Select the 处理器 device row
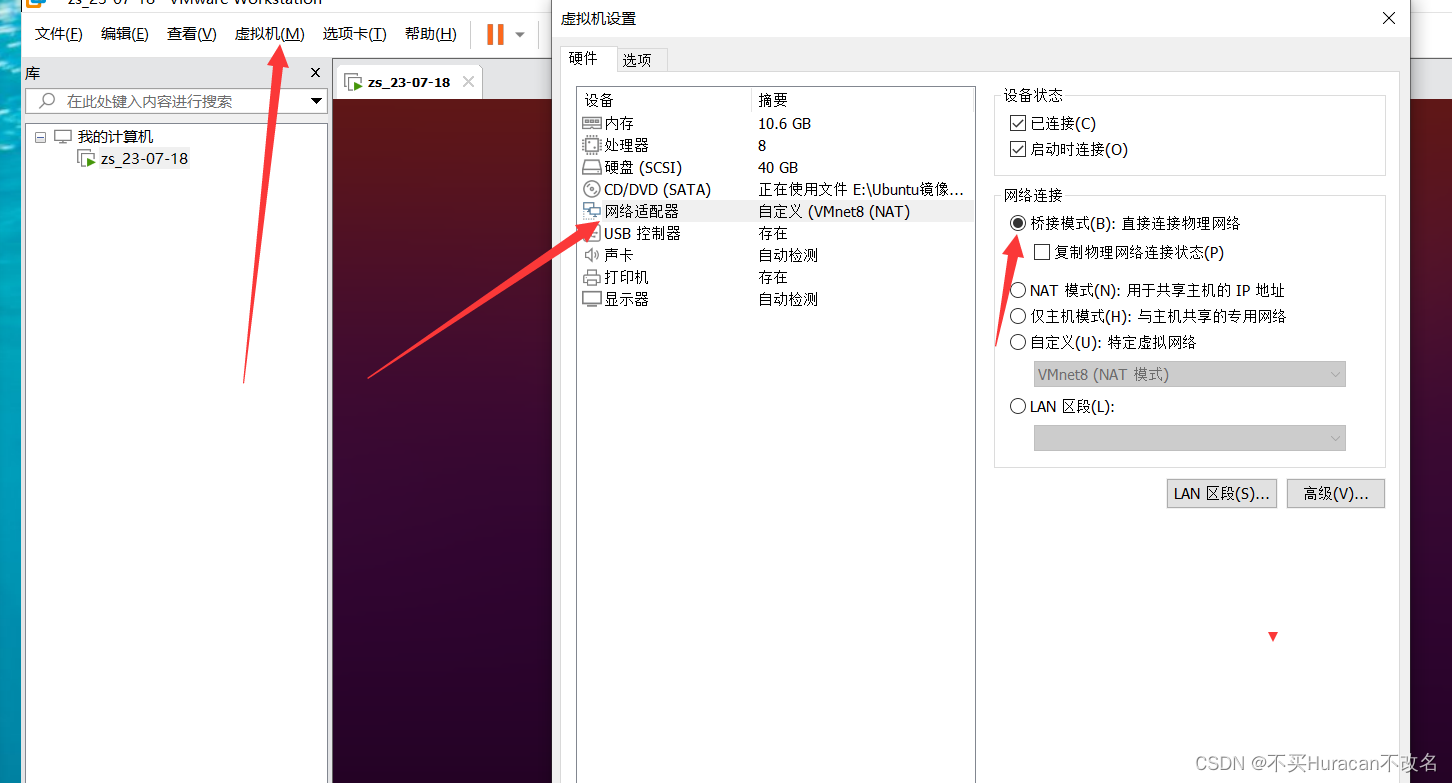The image size is (1452, 783). (x=776, y=145)
